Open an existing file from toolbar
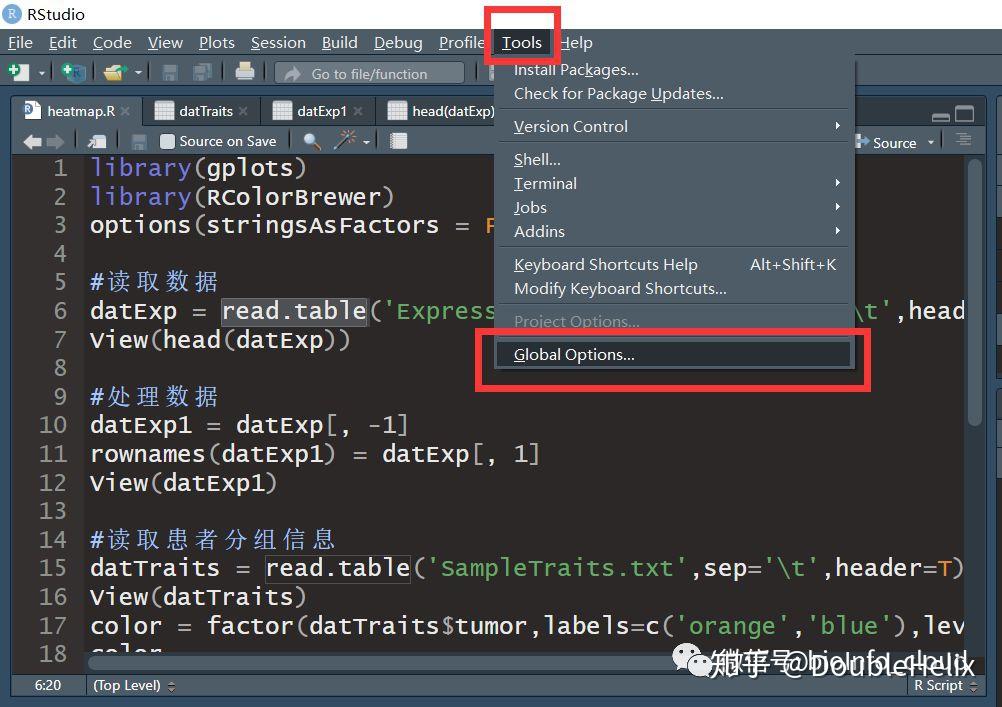 tap(113, 72)
